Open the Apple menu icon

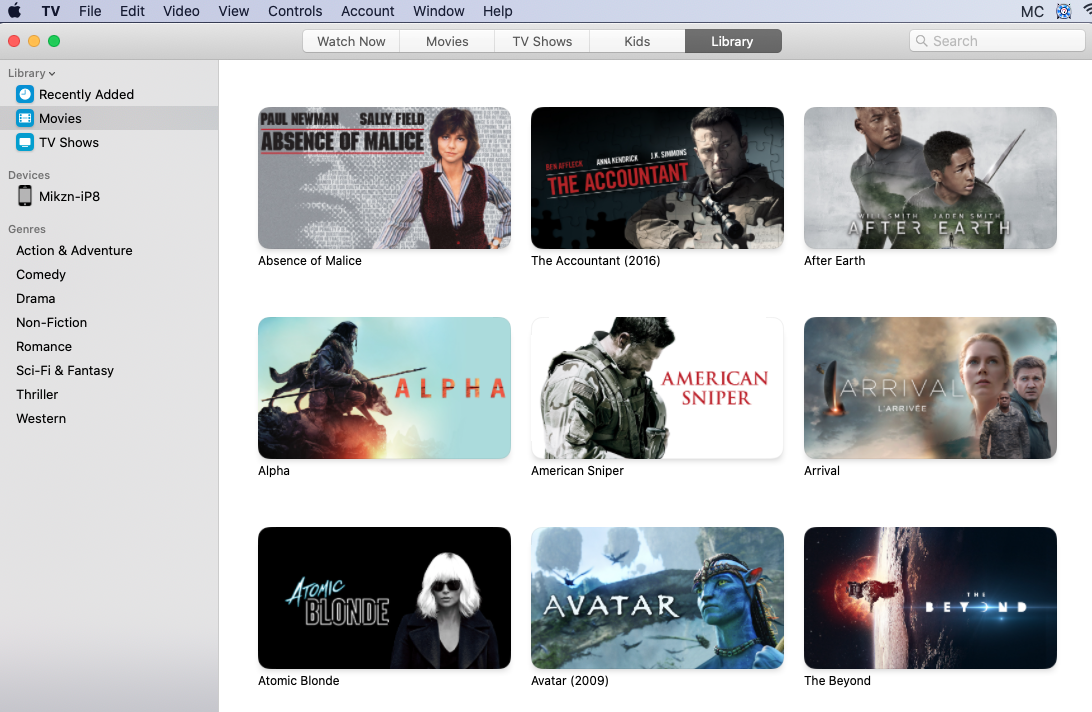(14, 11)
